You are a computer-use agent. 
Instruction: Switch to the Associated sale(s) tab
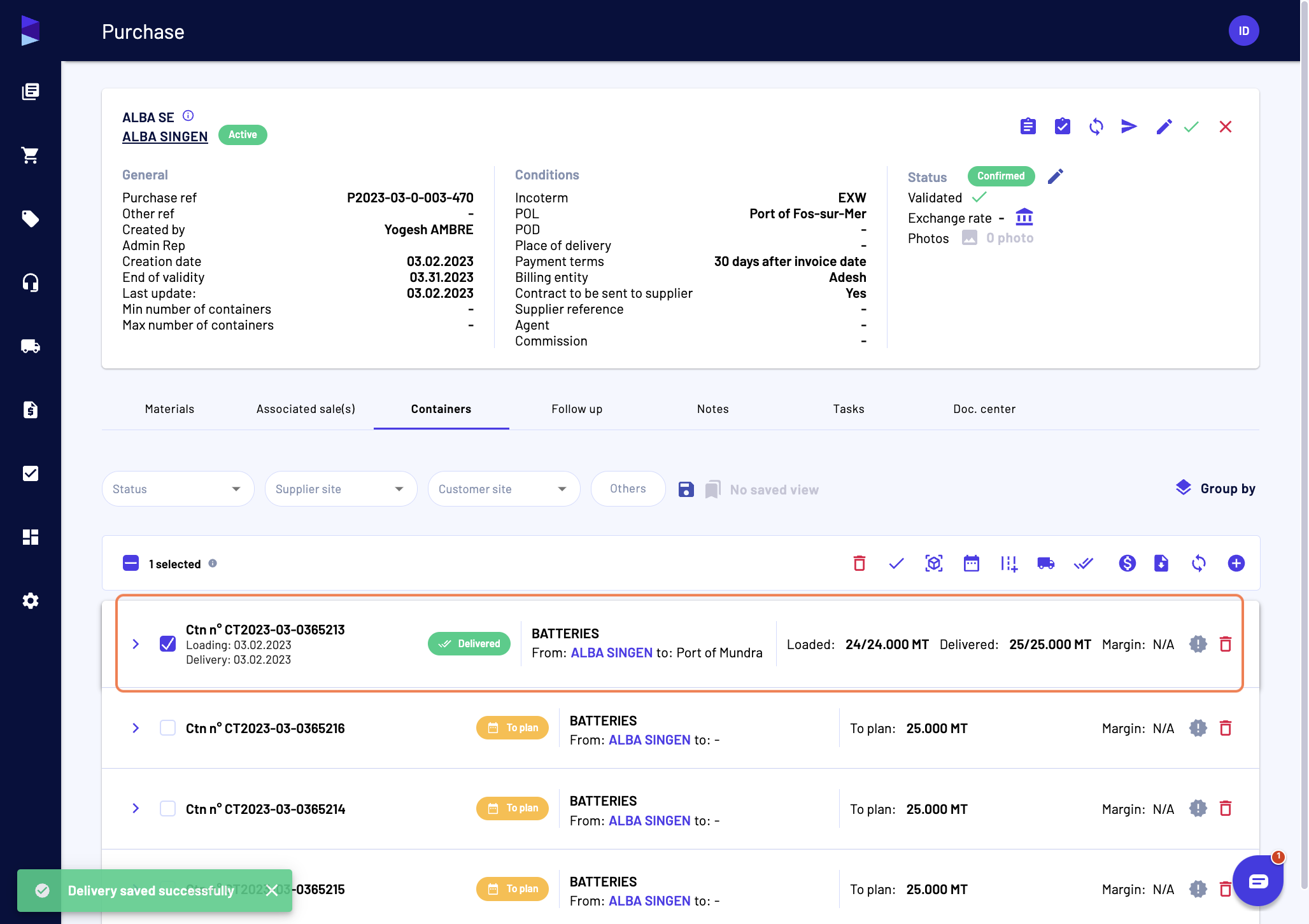click(x=306, y=409)
